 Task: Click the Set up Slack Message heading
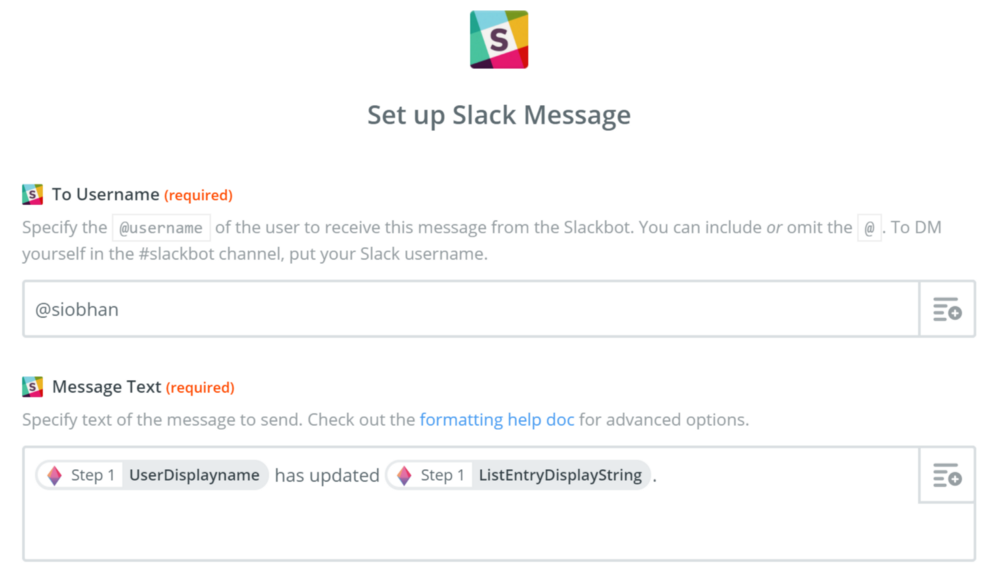[499, 115]
